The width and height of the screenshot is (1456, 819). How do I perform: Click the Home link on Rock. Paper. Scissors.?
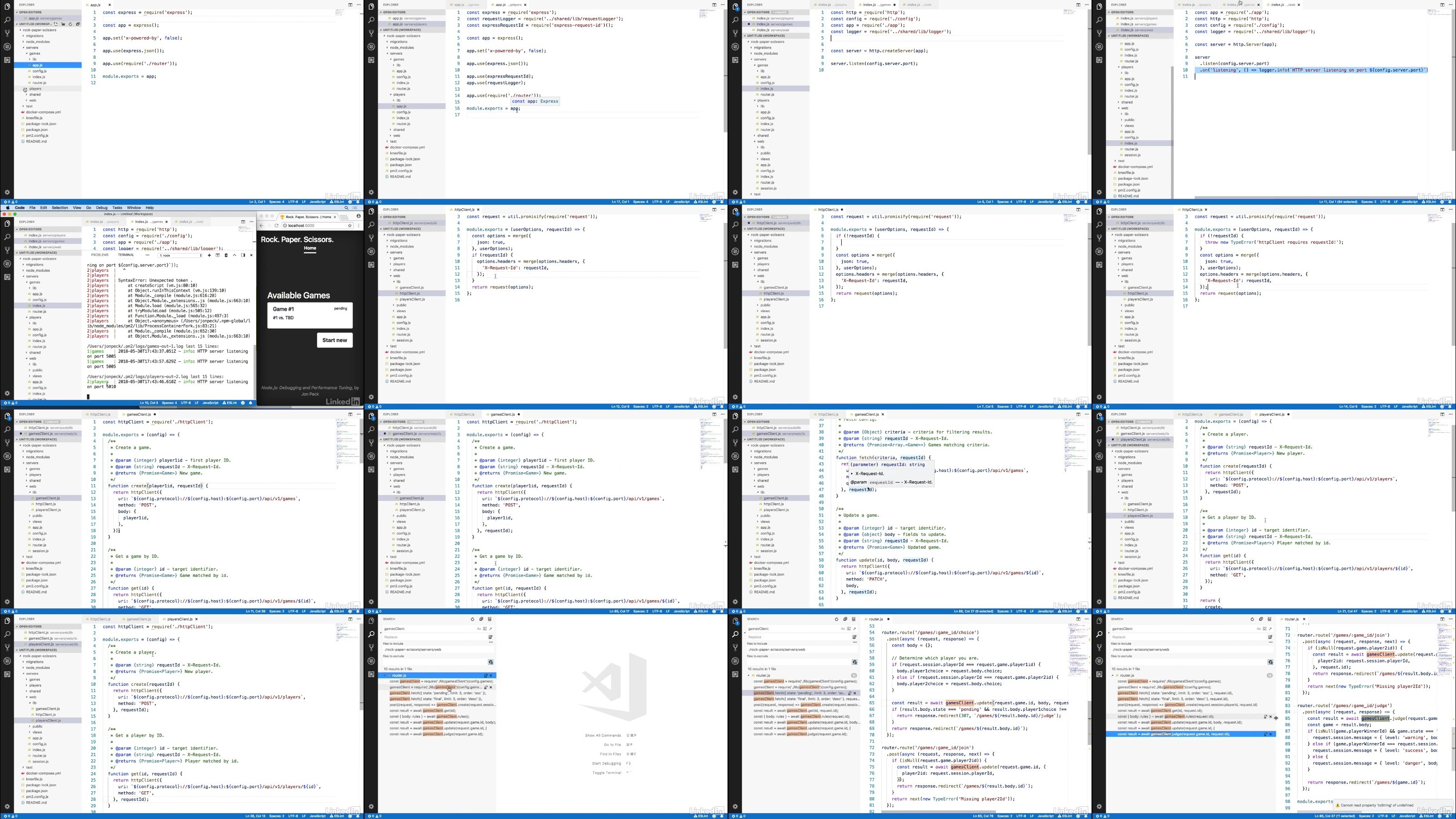click(310, 248)
